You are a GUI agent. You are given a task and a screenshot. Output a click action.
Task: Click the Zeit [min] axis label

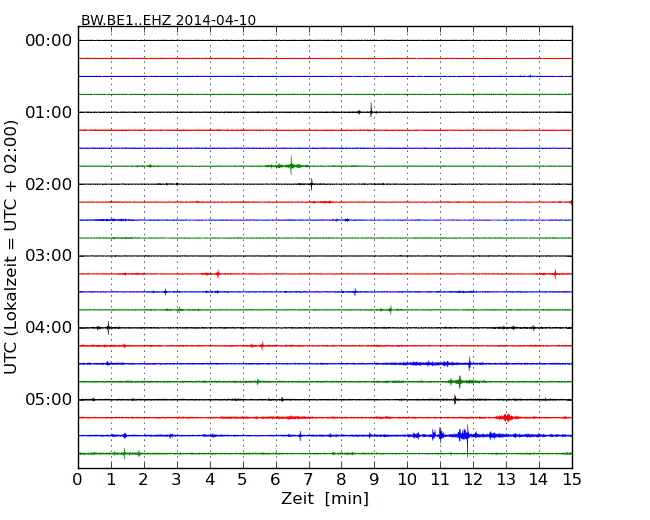coord(325,498)
